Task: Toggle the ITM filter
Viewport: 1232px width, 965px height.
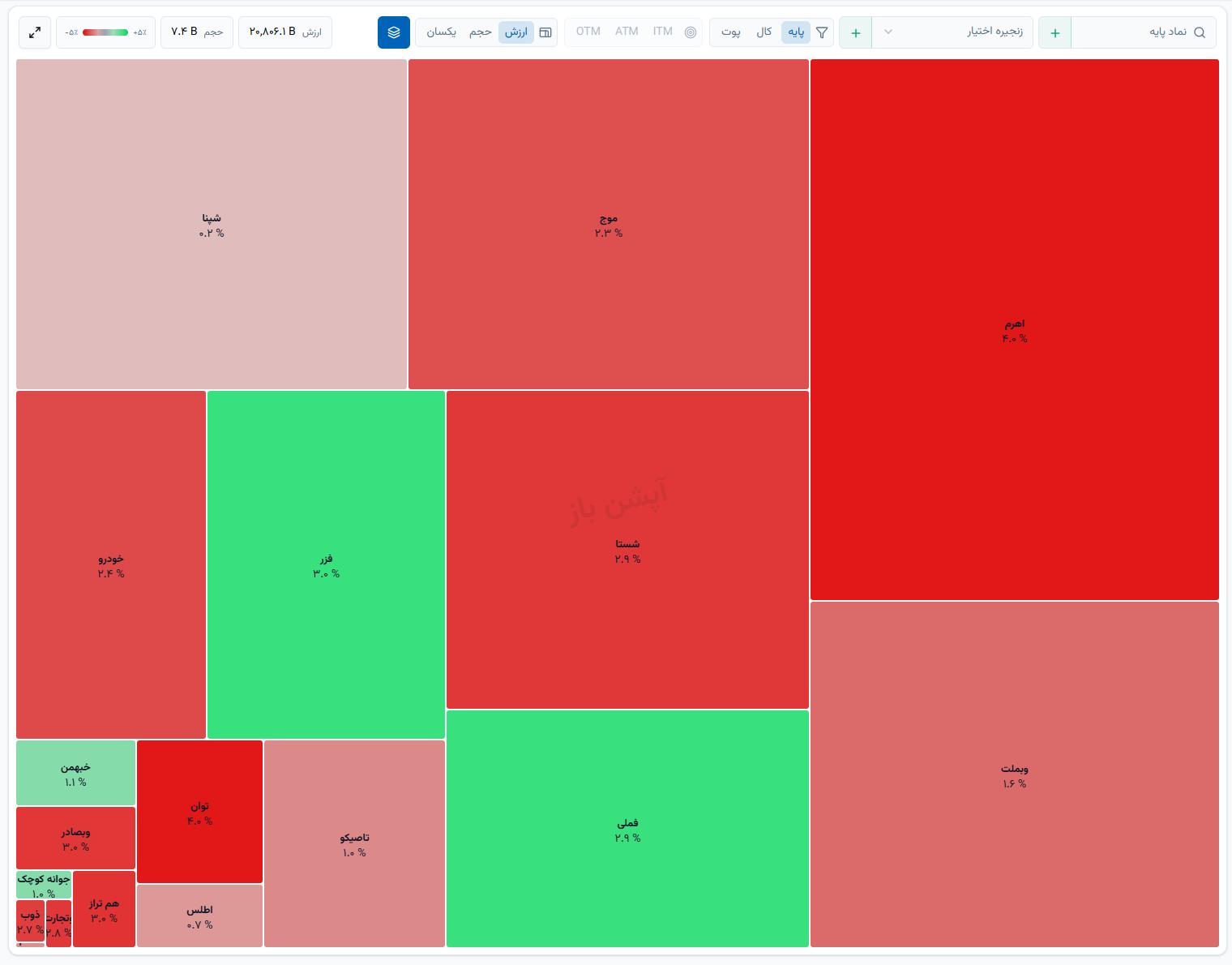Action: (x=663, y=32)
